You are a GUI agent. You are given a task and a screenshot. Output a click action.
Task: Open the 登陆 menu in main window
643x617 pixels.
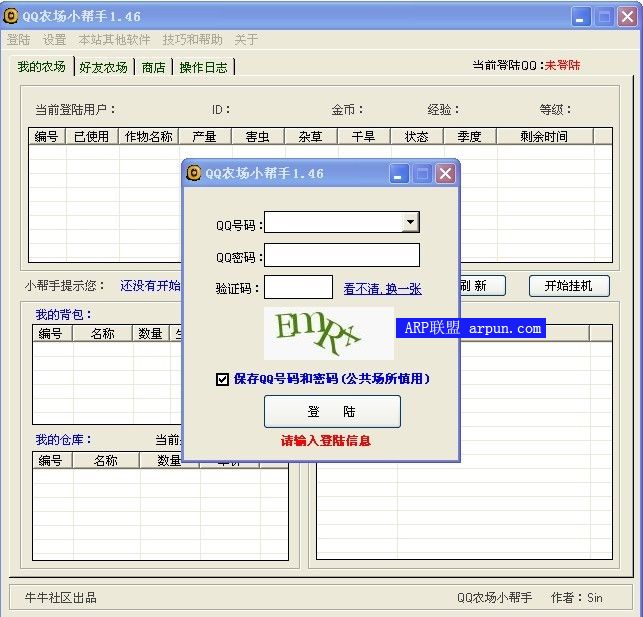point(18,40)
